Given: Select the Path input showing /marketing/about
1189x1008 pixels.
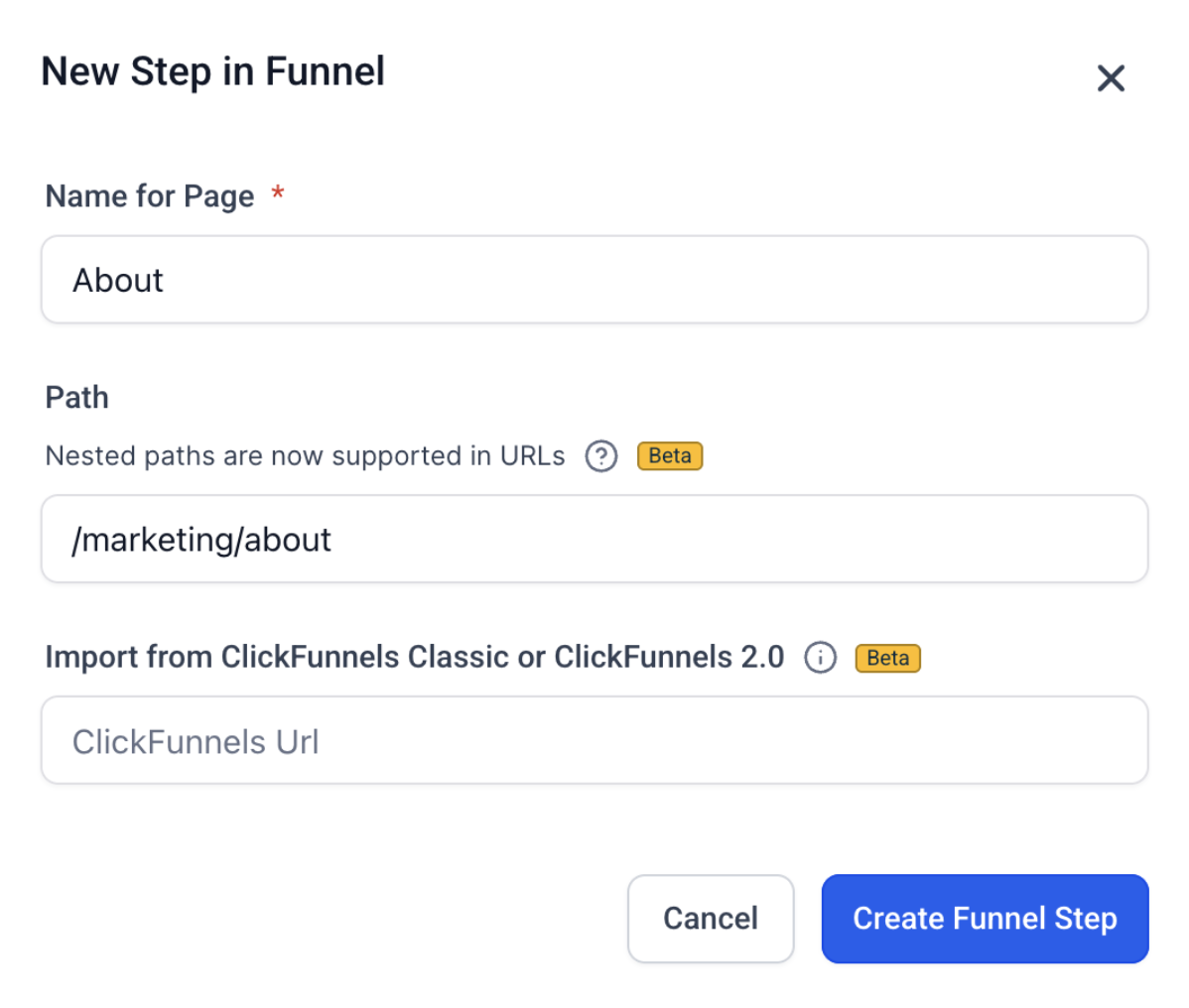Looking at the screenshot, I should point(594,539).
